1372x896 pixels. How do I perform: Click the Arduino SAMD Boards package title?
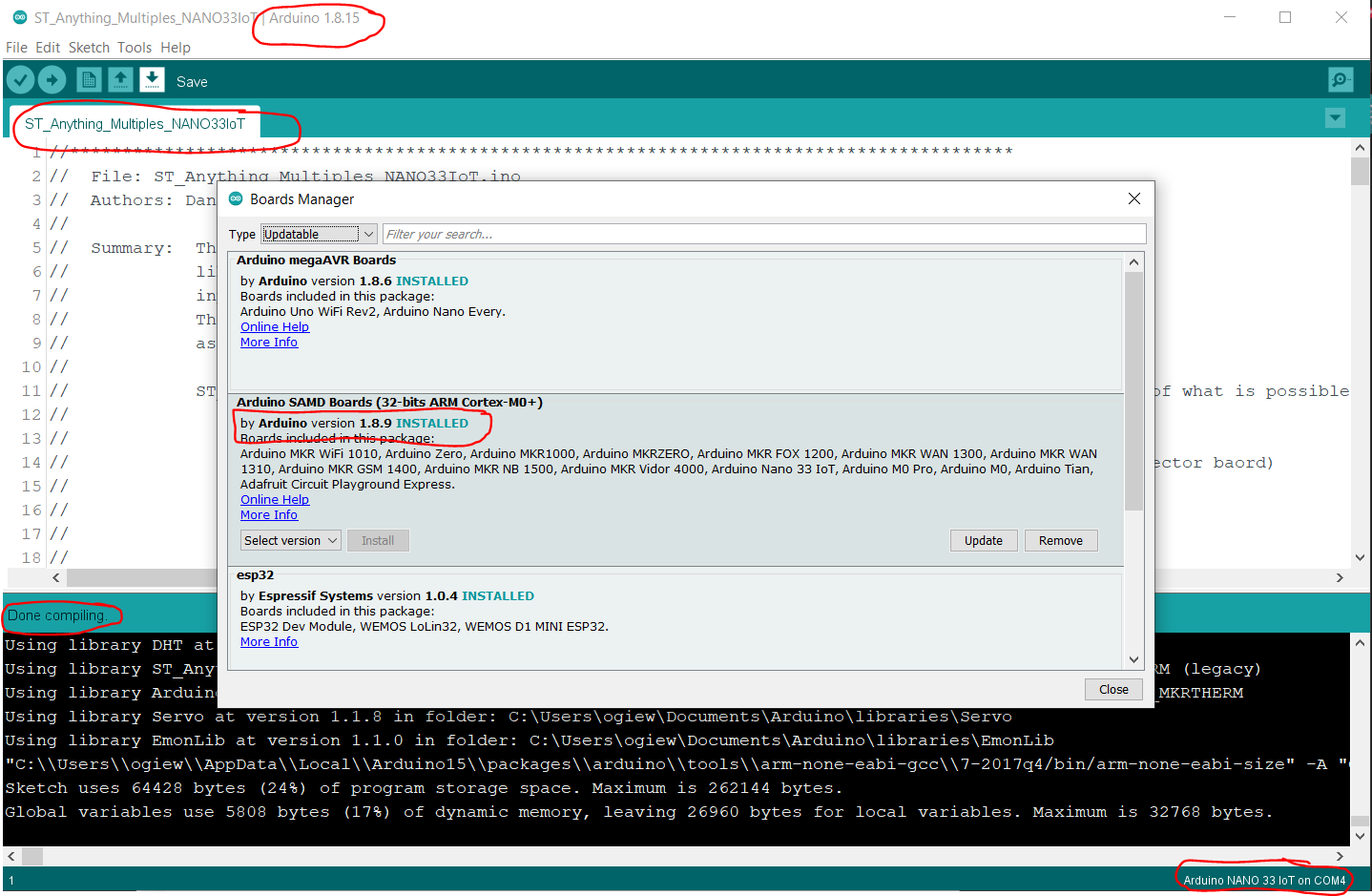click(389, 403)
